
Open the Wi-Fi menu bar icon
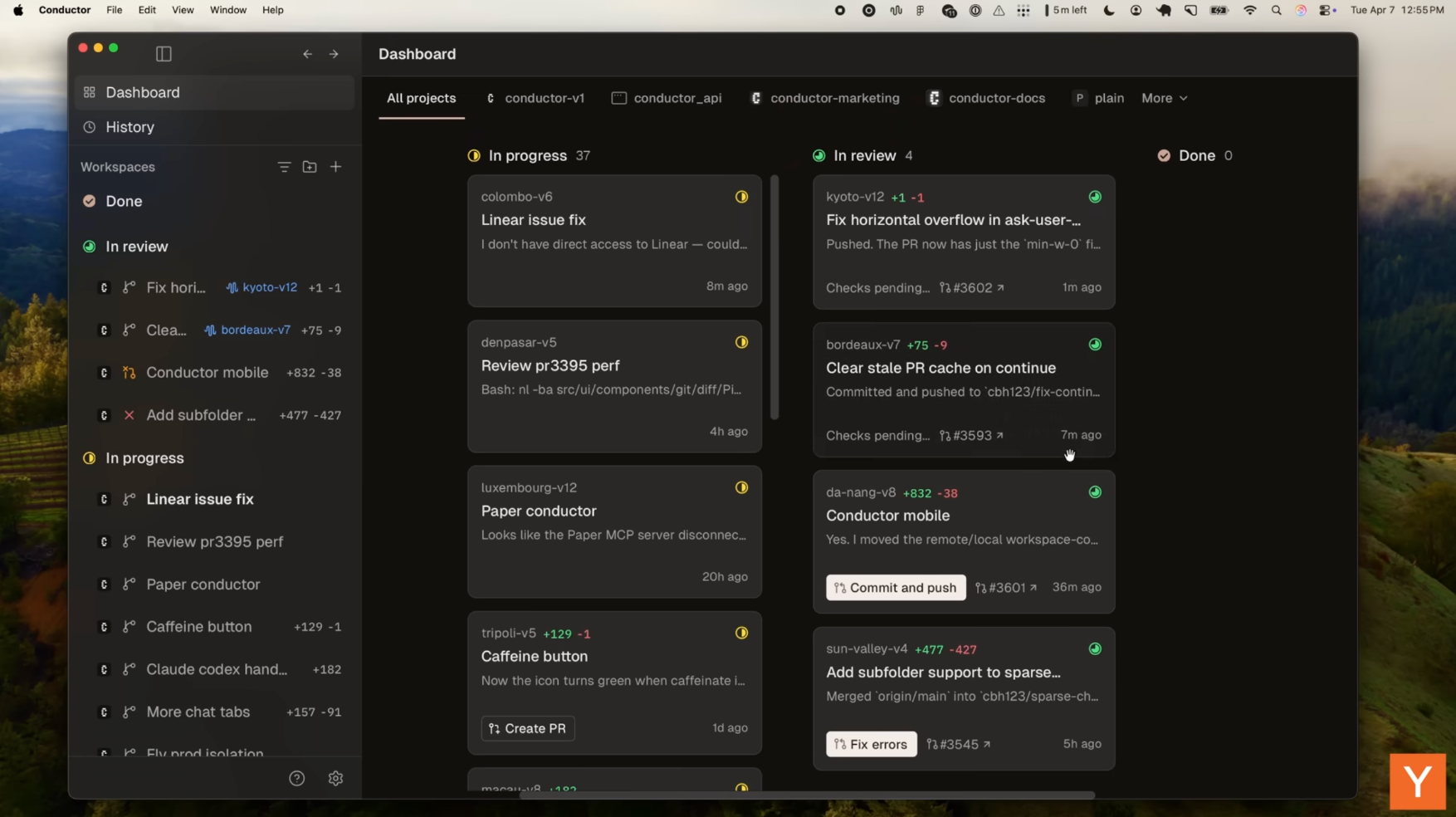pos(1250,10)
